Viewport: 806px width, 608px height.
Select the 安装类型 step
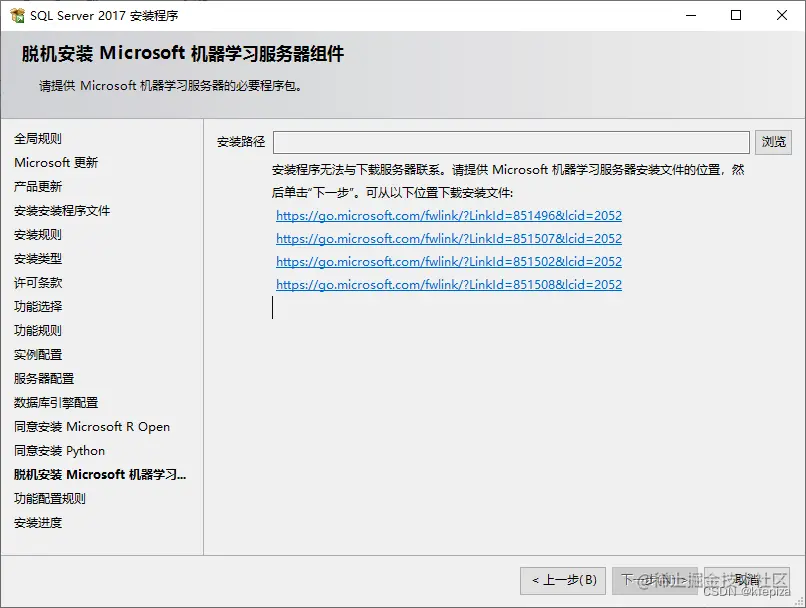(38, 259)
